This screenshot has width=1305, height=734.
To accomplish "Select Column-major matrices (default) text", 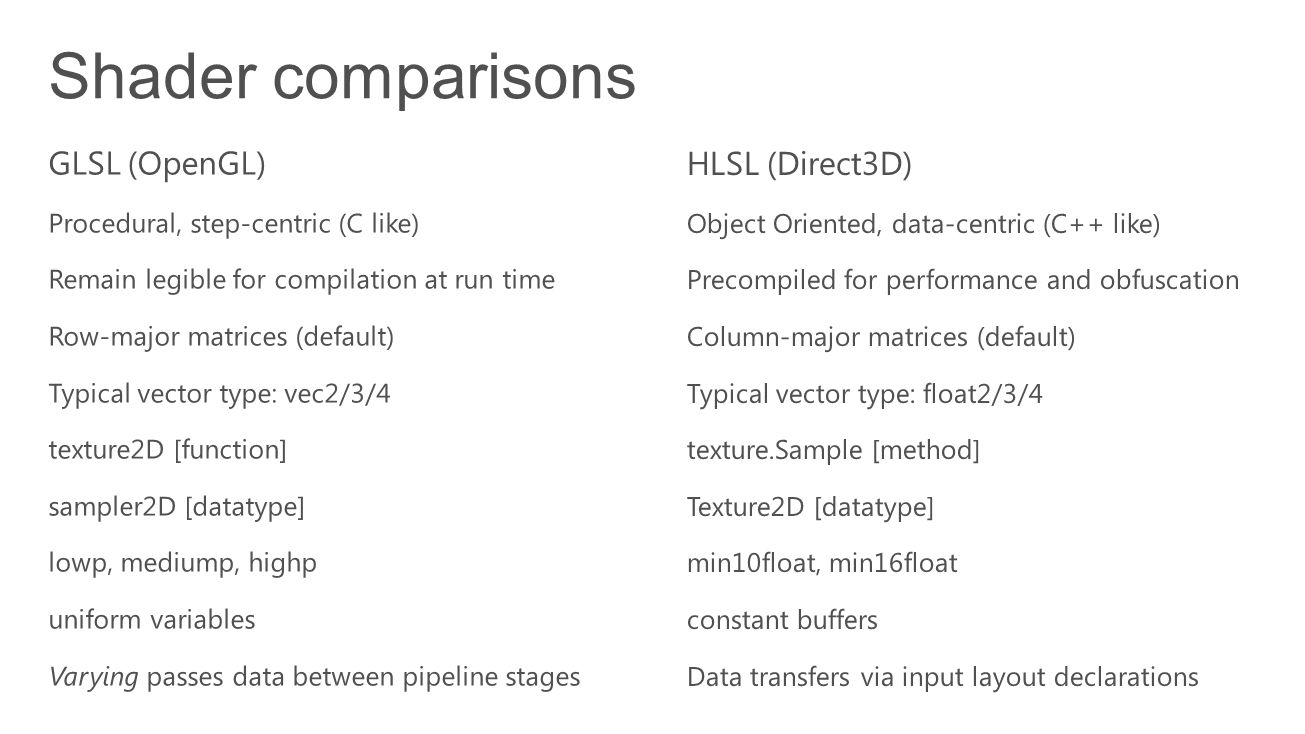I will click(881, 337).
